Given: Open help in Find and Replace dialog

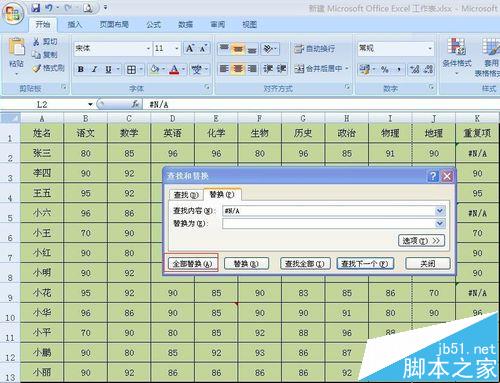Looking at the screenshot, I should point(433,176).
